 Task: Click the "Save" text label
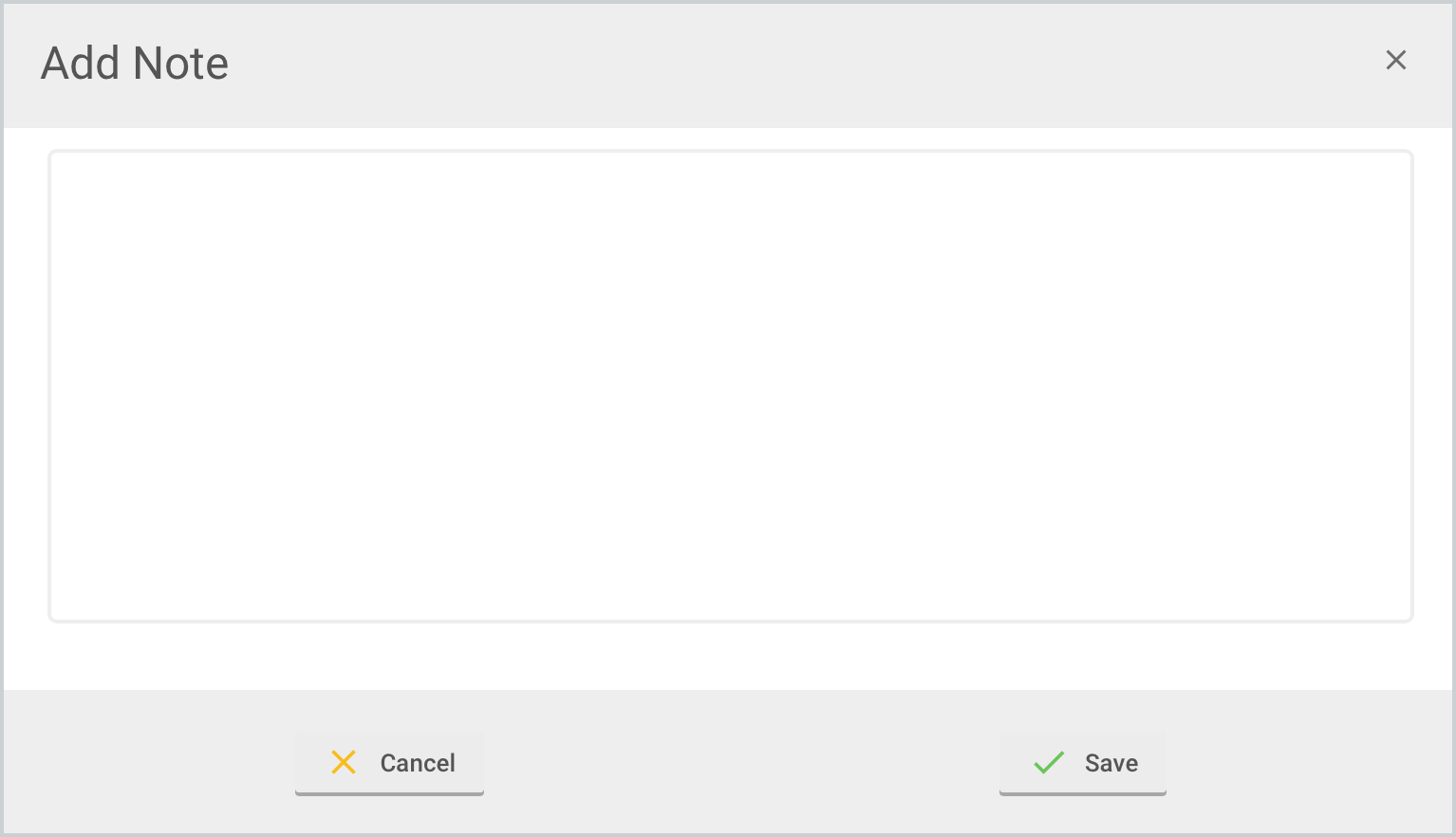point(1111,763)
